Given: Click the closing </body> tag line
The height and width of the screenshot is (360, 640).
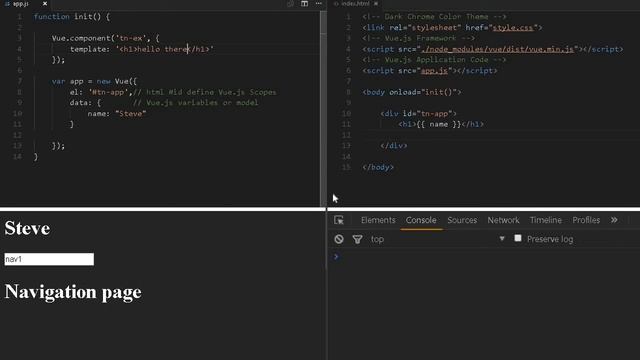Looking at the screenshot, I should coord(378,167).
